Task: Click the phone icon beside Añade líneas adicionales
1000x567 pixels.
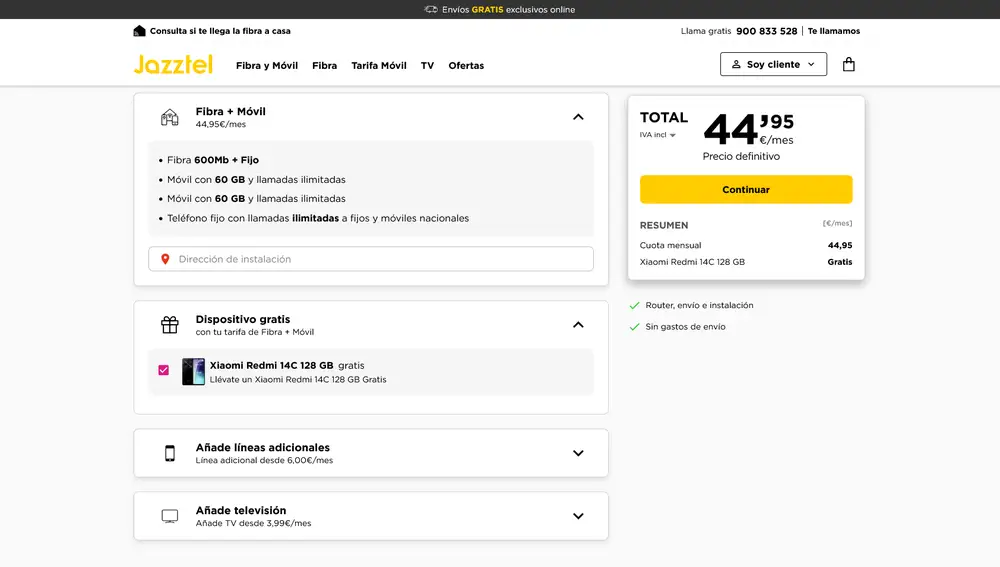Action: pos(170,453)
